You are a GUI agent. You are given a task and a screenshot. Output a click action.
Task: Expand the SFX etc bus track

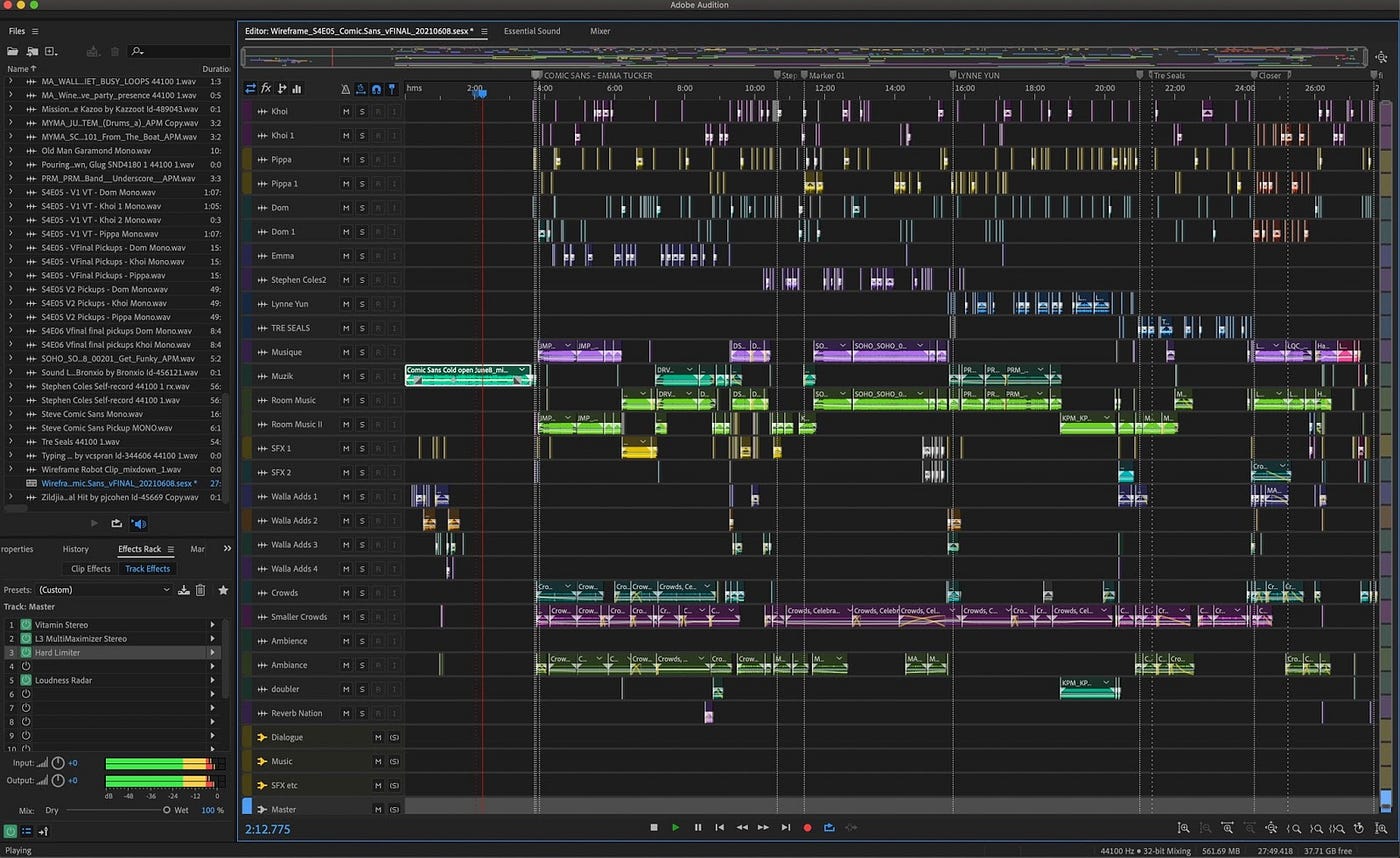pos(262,786)
